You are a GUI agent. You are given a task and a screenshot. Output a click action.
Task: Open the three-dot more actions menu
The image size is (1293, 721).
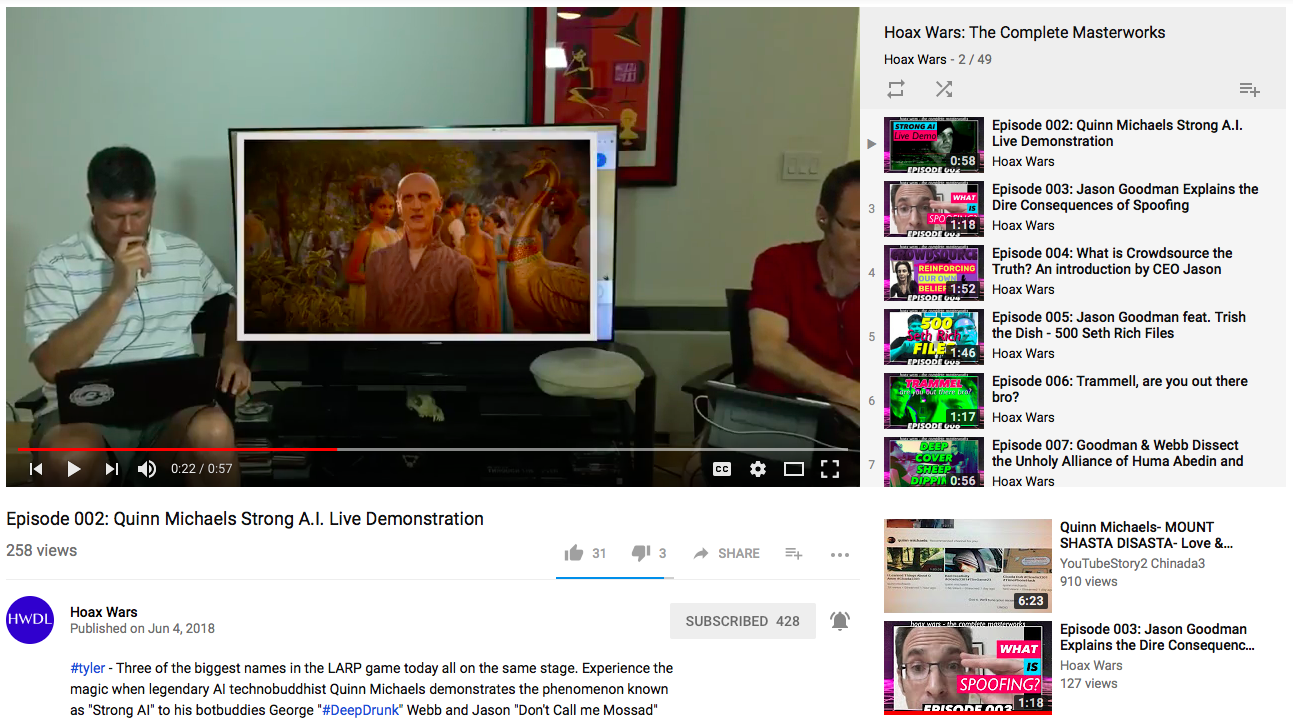(840, 554)
